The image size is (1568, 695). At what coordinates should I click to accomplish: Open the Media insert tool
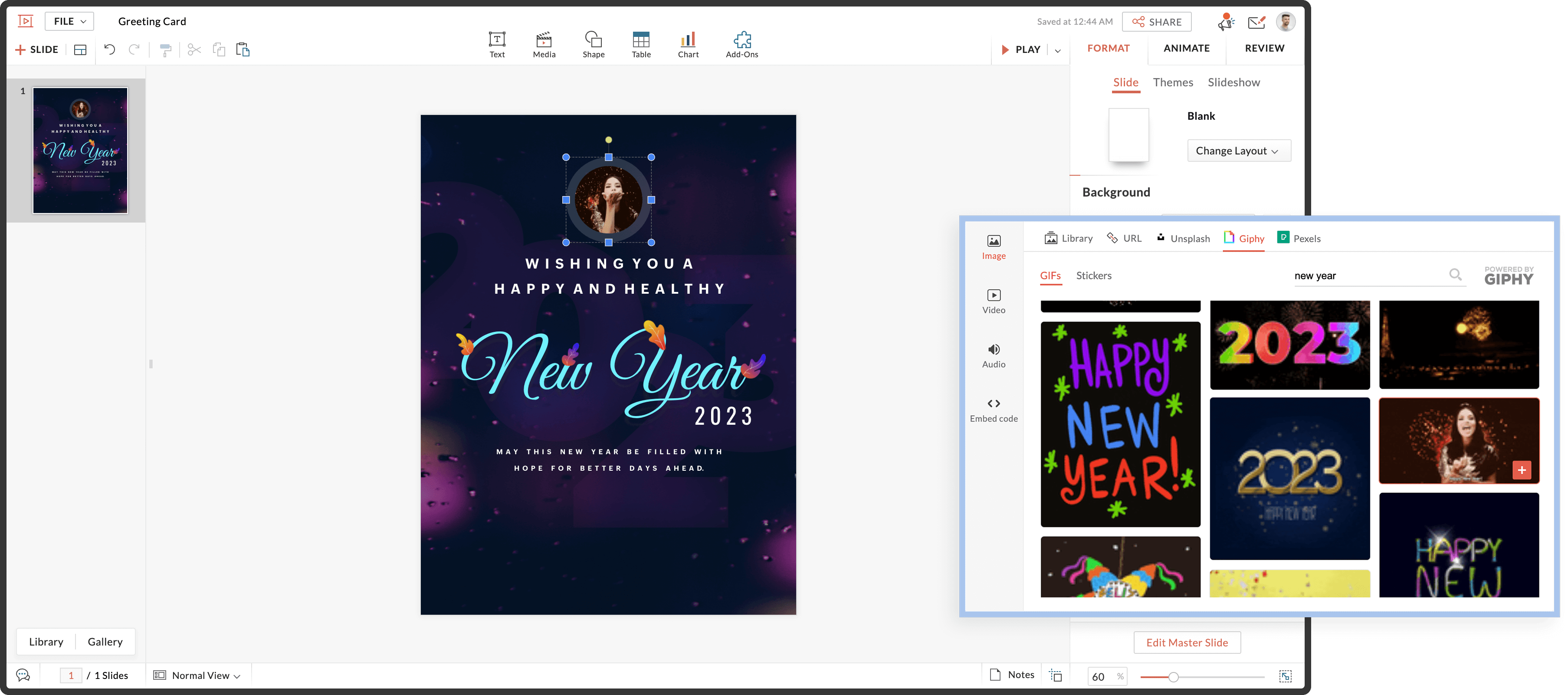544,44
